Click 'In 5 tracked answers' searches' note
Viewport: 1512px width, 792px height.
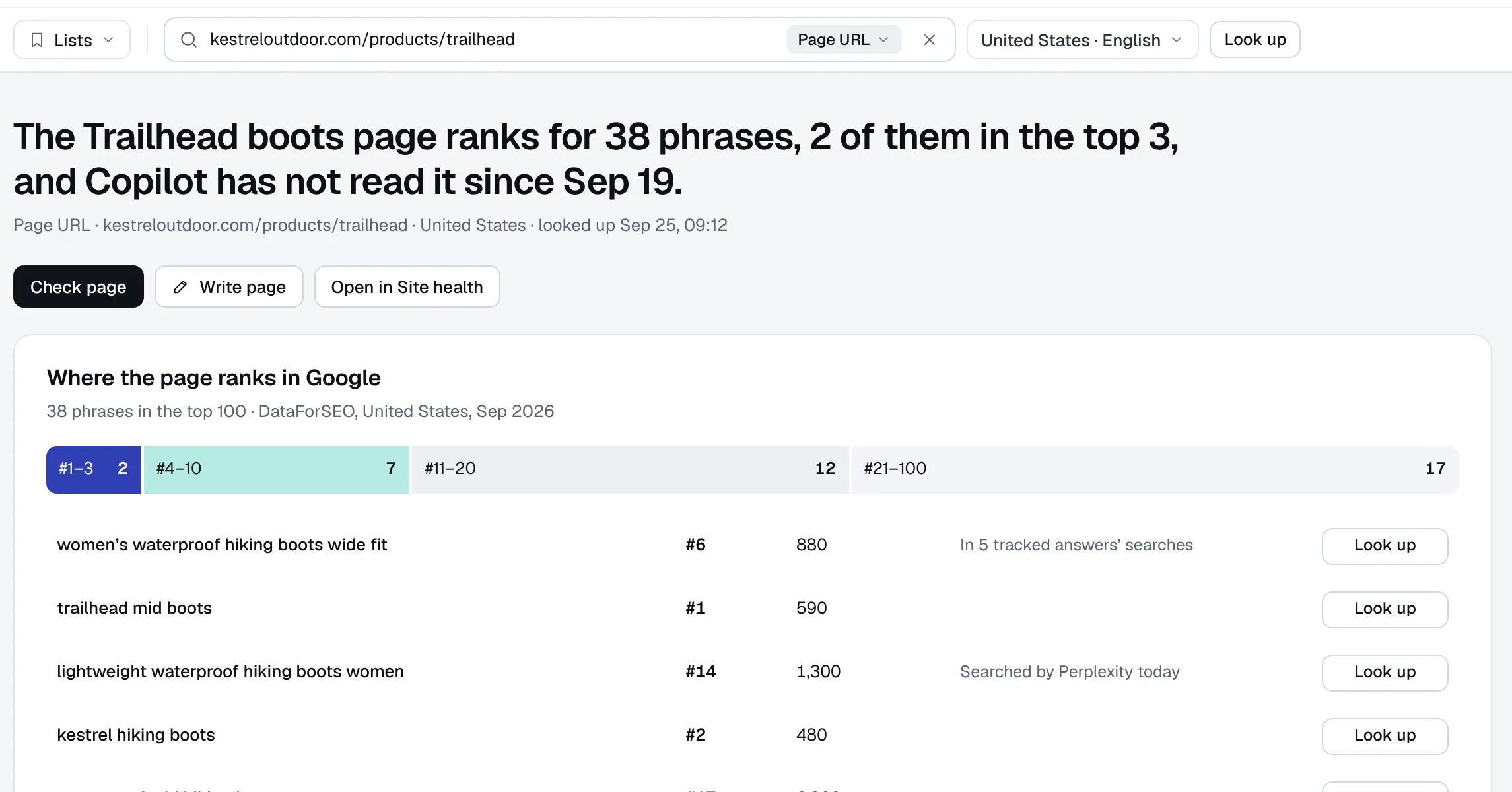(x=1076, y=545)
